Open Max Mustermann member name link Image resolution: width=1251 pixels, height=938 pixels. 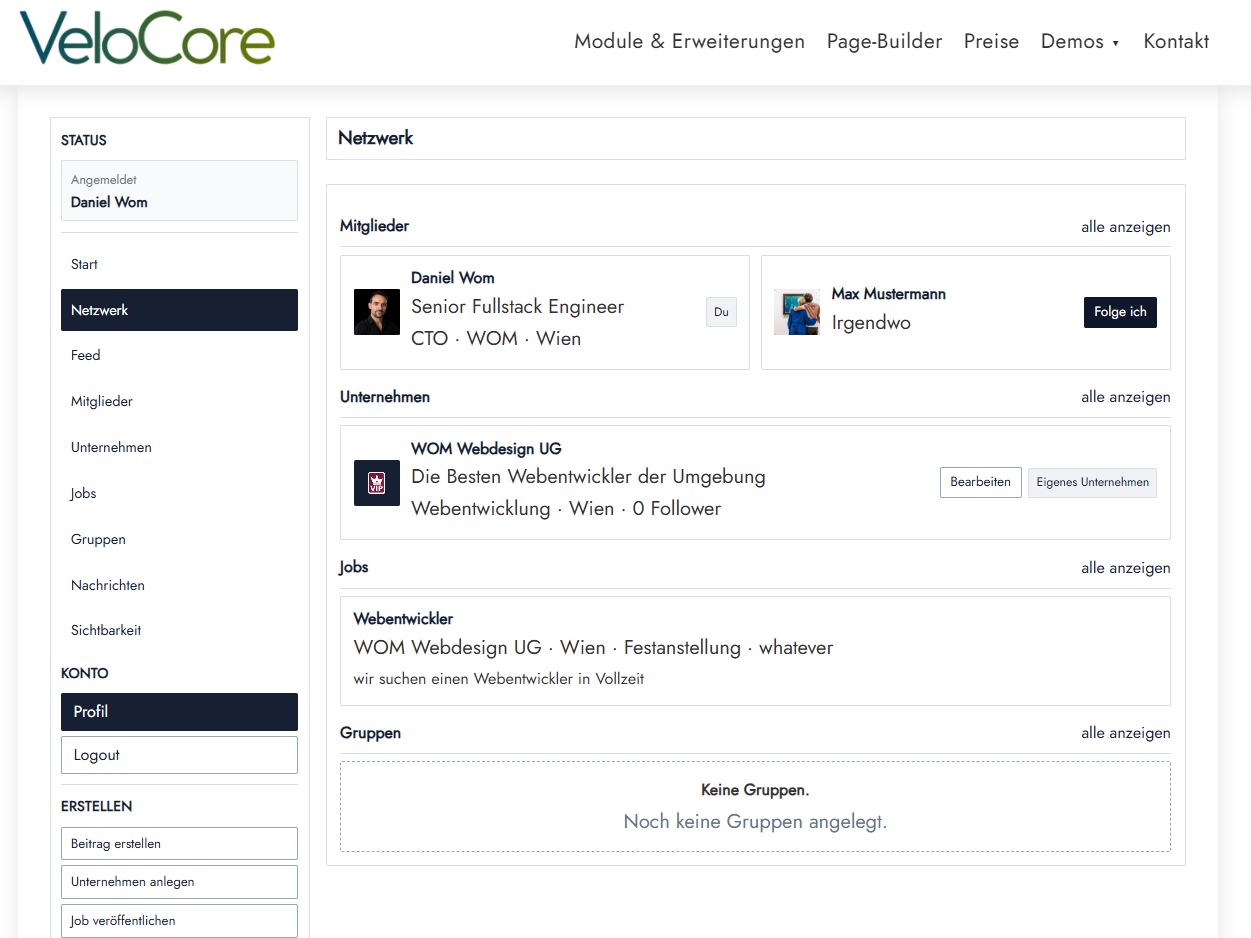[x=888, y=294]
